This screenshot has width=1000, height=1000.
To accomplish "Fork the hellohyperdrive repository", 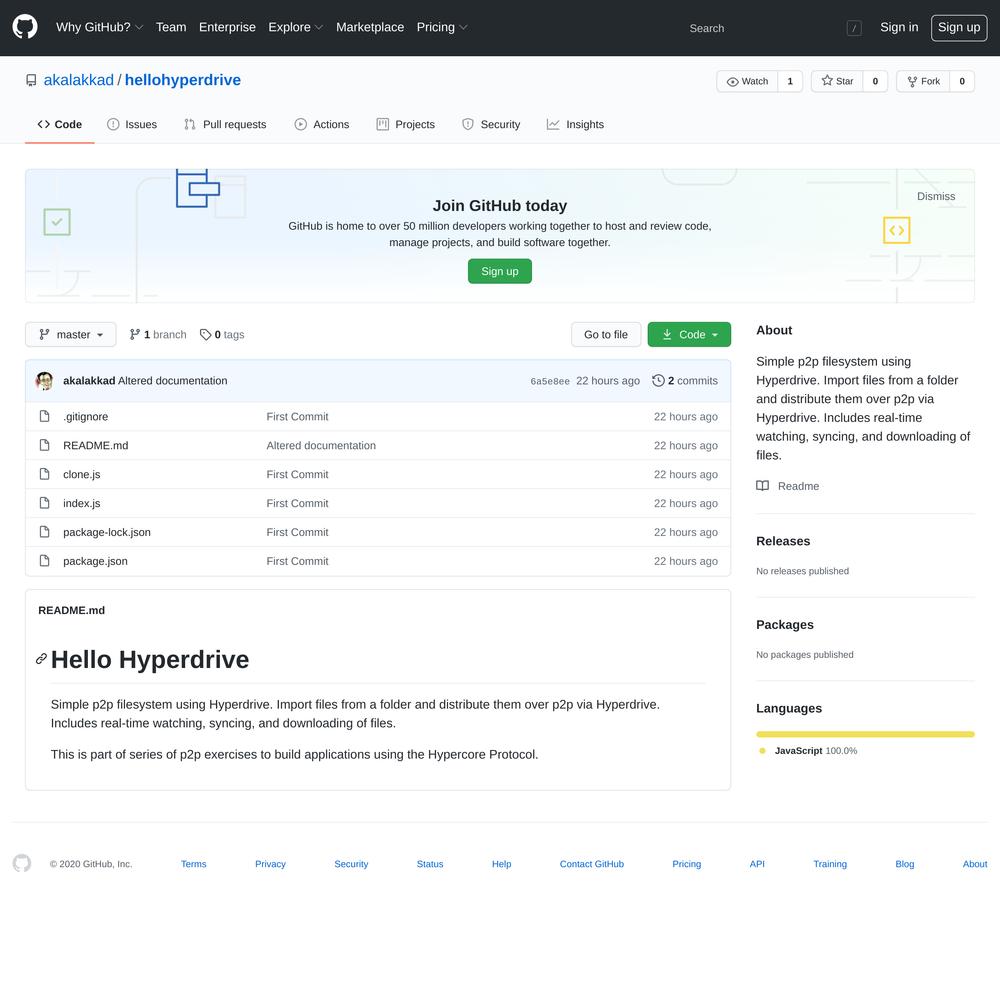I will tap(923, 81).
